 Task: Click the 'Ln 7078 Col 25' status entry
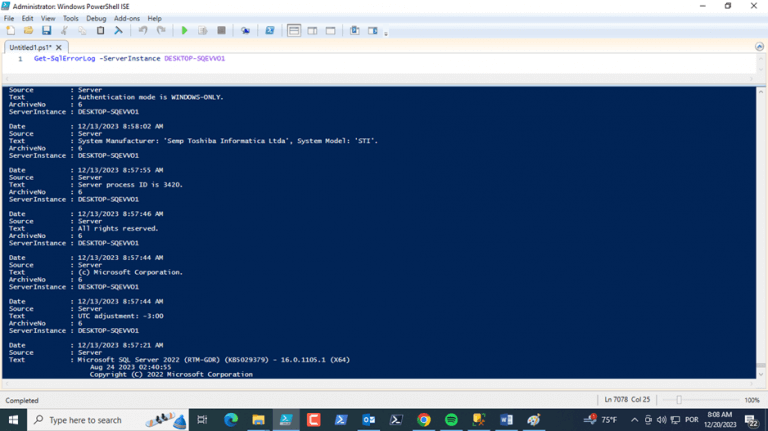coord(627,400)
